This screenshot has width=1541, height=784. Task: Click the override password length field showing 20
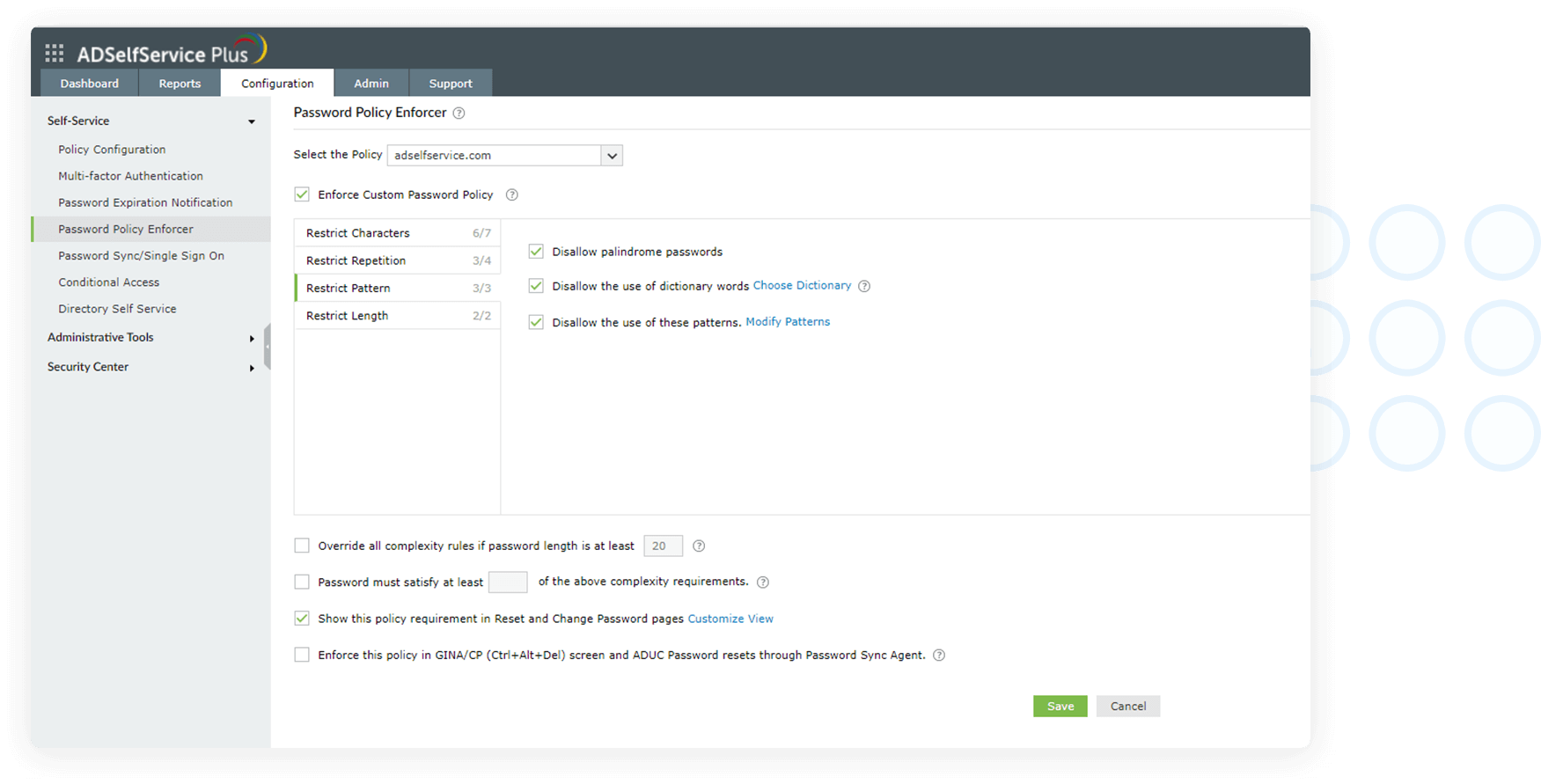(x=664, y=546)
